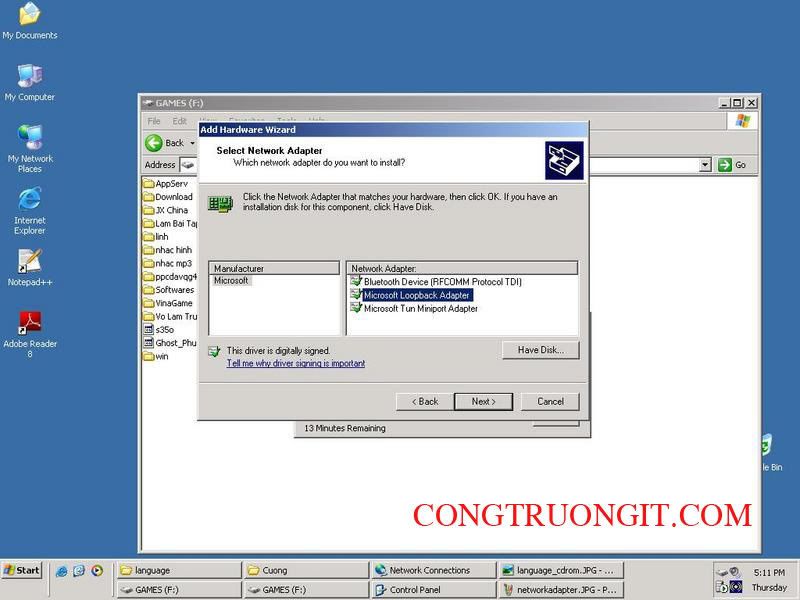
Task: Click the system tray clock showing 5:11 PM
Action: pos(769,572)
